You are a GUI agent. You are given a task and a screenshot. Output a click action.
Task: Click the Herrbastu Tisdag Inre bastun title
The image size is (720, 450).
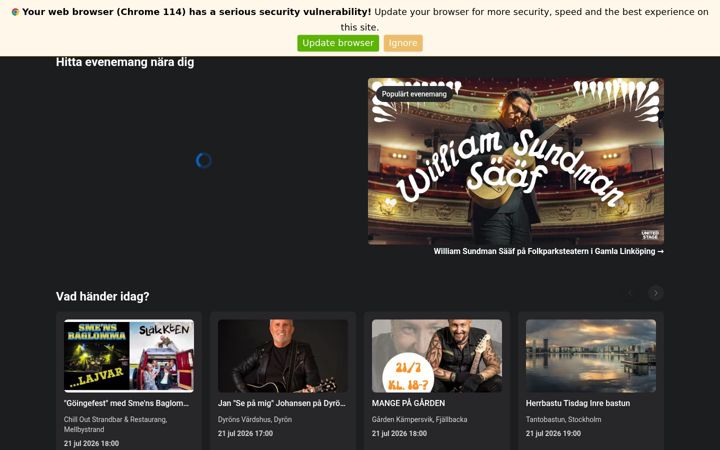click(x=578, y=403)
